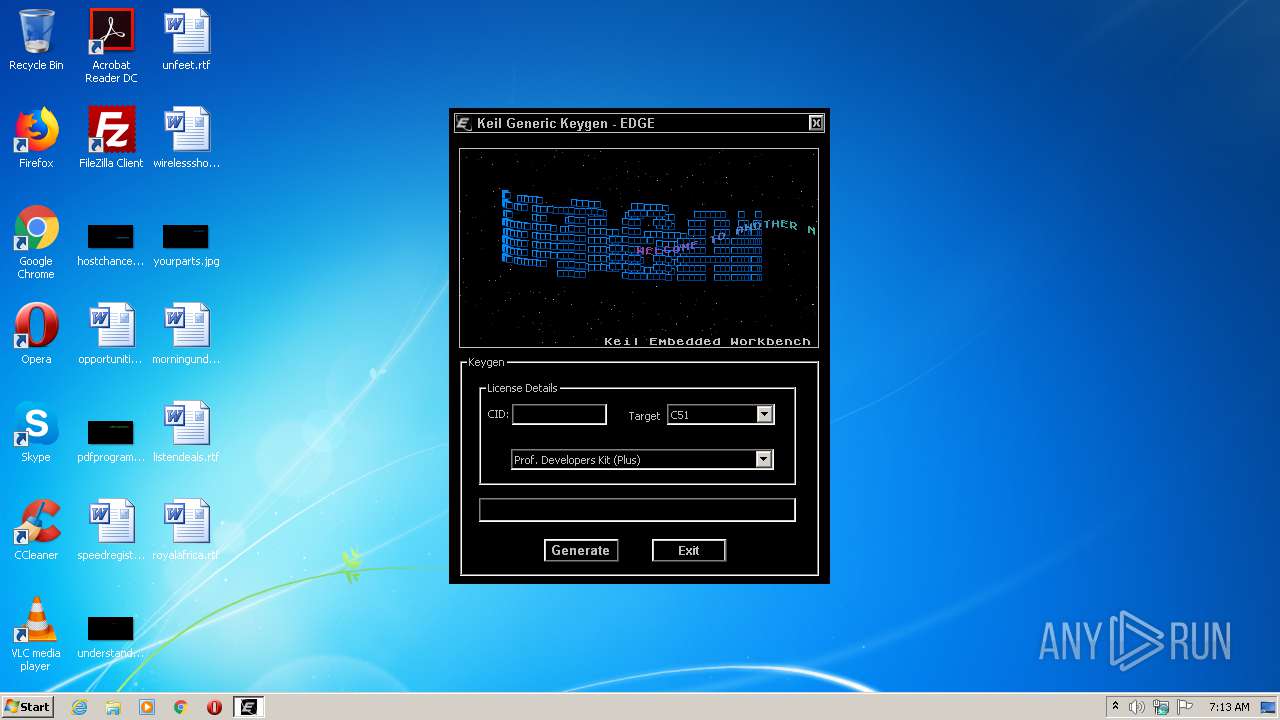Launch Firefox from the desktop
The width and height of the screenshot is (1280, 720).
[36, 138]
